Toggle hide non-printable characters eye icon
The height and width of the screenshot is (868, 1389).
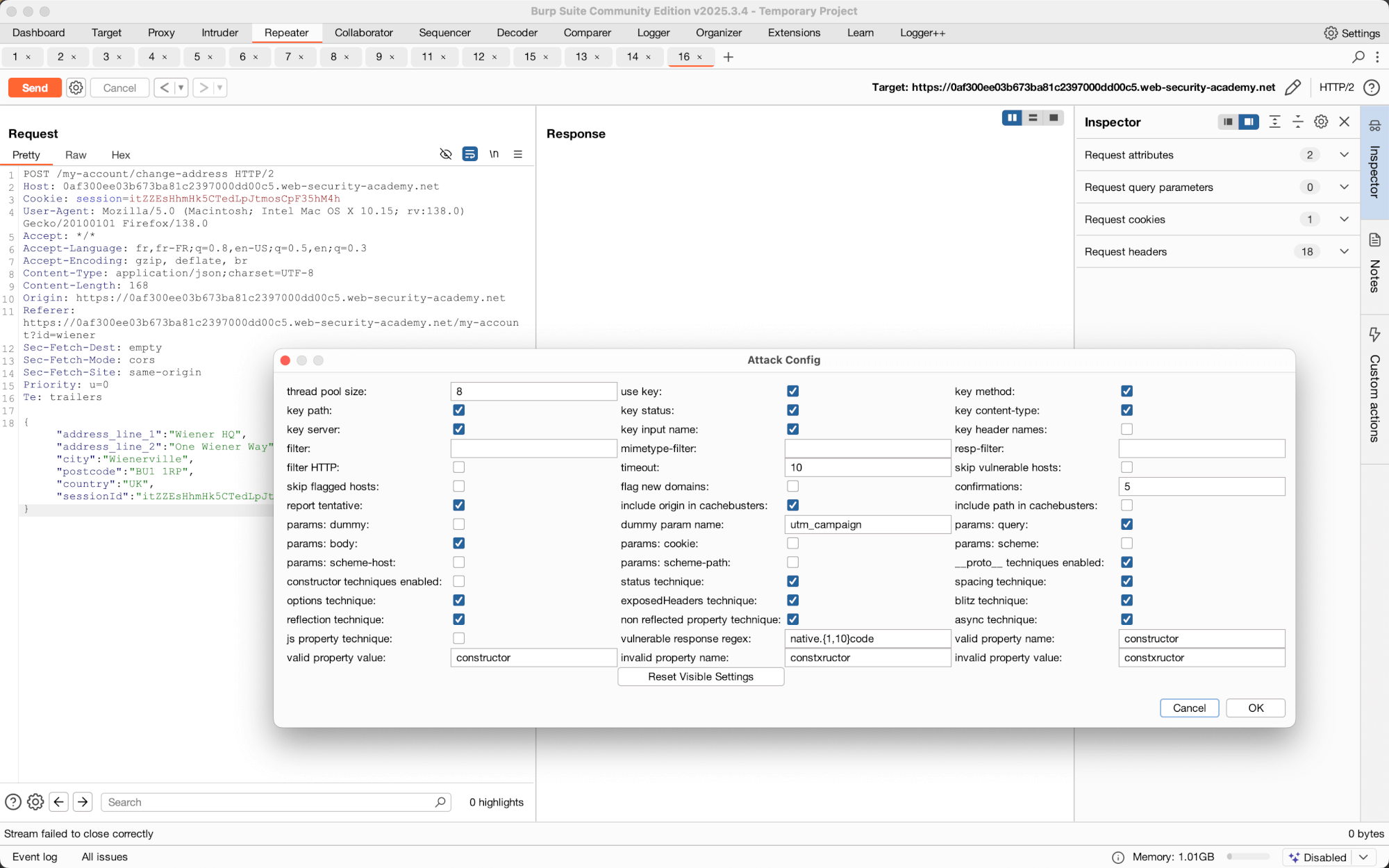pos(446,154)
